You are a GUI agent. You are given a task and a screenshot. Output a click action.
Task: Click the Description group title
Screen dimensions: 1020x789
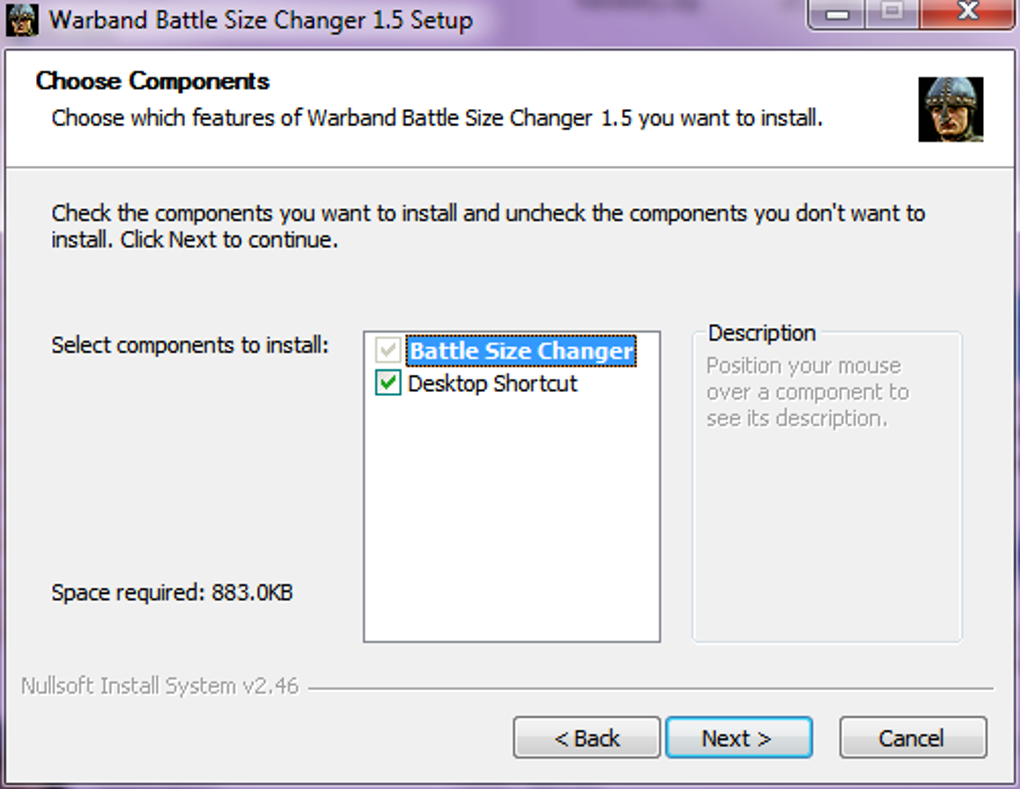pyautogui.click(x=762, y=332)
